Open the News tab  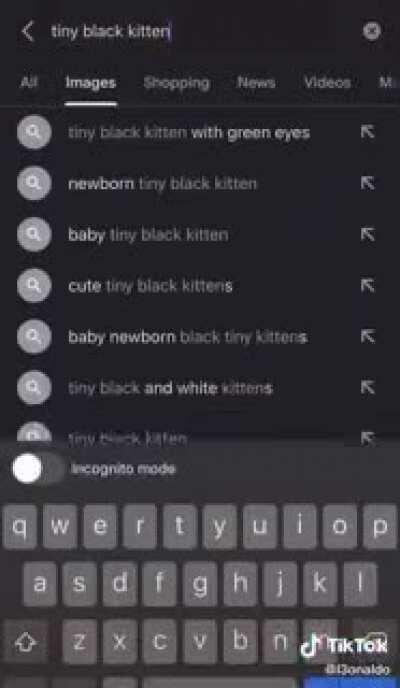(x=257, y=82)
